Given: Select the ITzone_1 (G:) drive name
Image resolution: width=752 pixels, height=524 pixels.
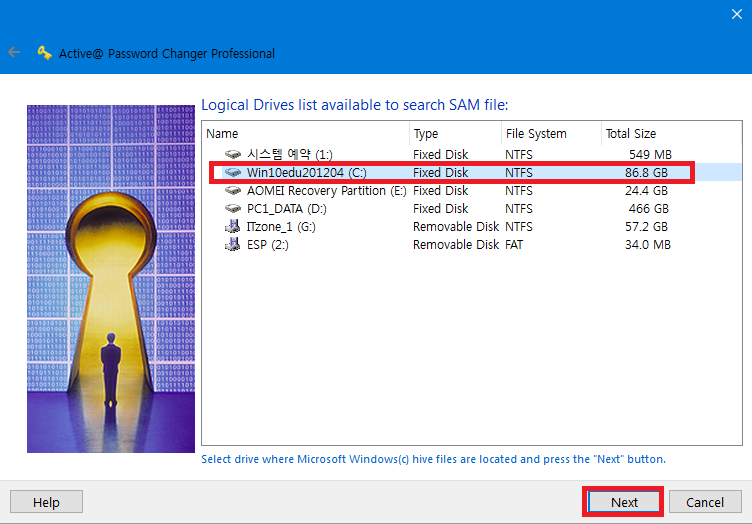Looking at the screenshot, I should click(x=281, y=226).
